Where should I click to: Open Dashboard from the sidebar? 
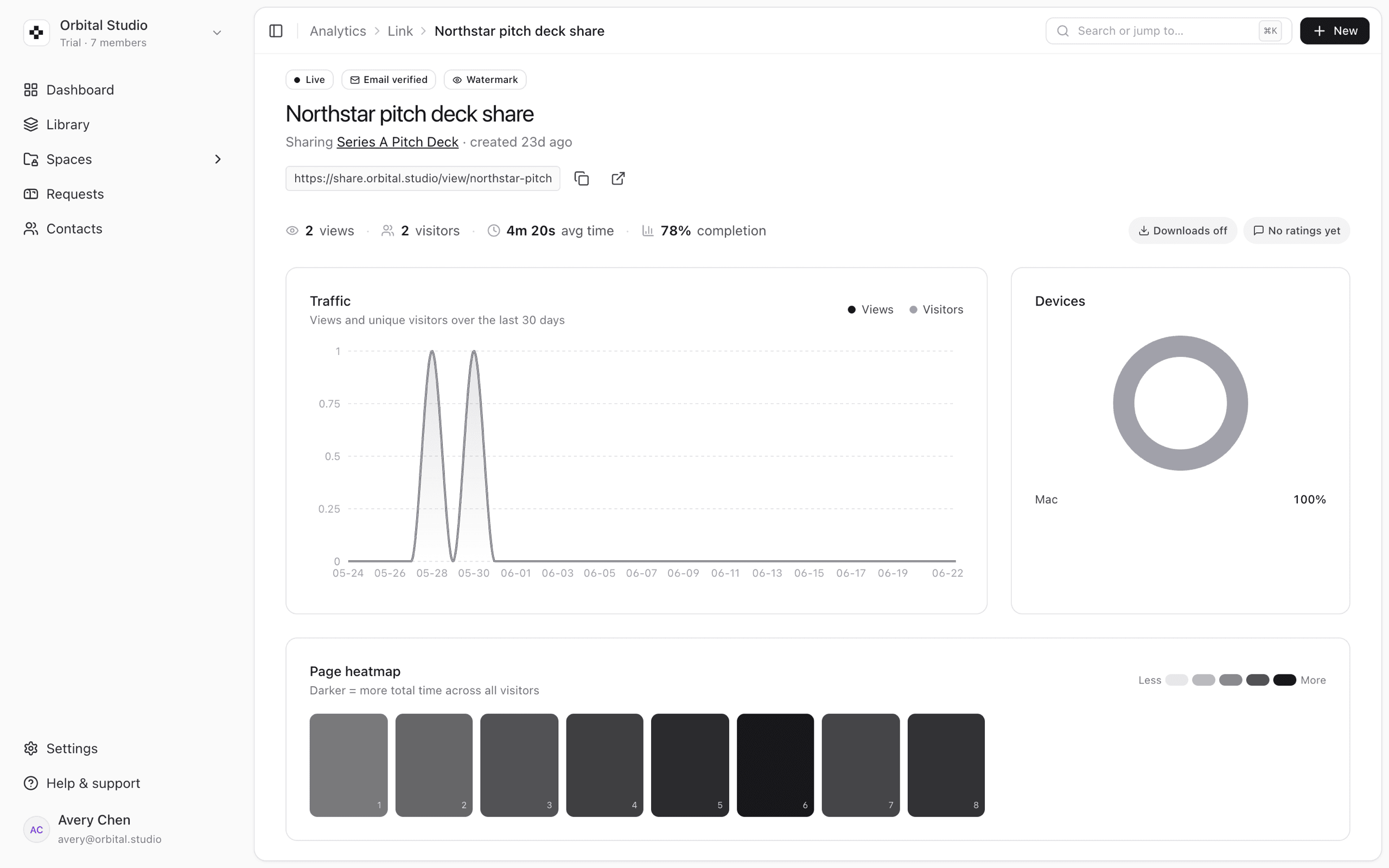(x=123, y=90)
